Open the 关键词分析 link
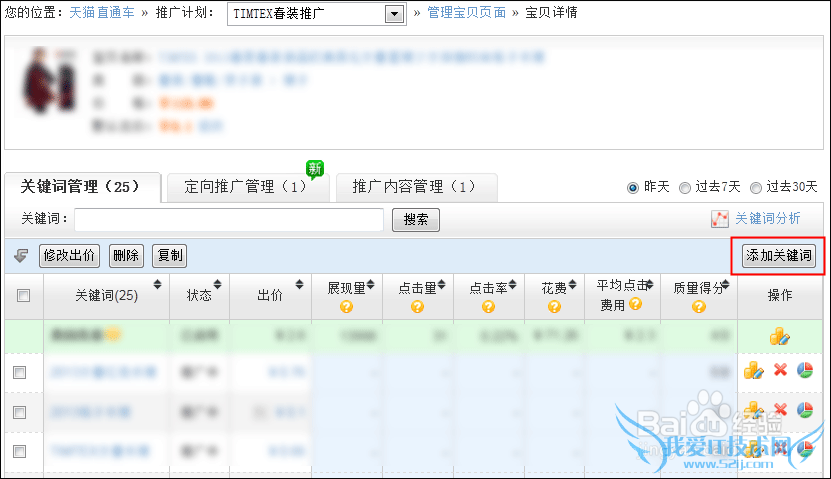The width and height of the screenshot is (831, 479). [x=767, y=218]
